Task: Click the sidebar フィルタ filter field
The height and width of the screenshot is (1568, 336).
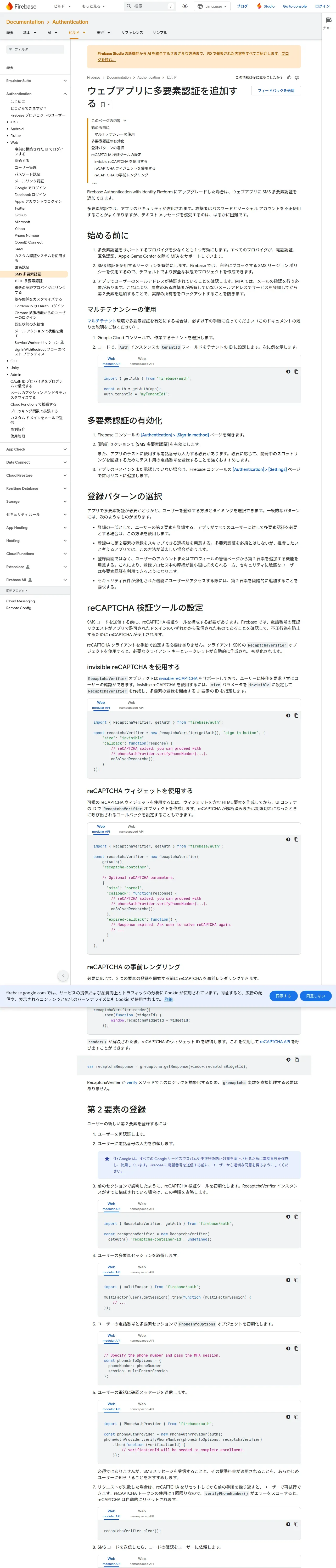Action: click(x=35, y=49)
